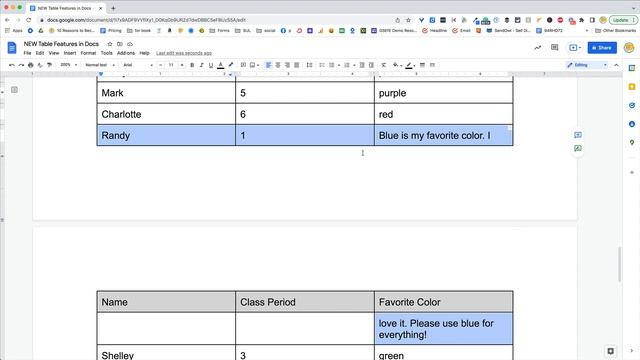Click the Print icon
640x360 pixels.
(31, 65)
